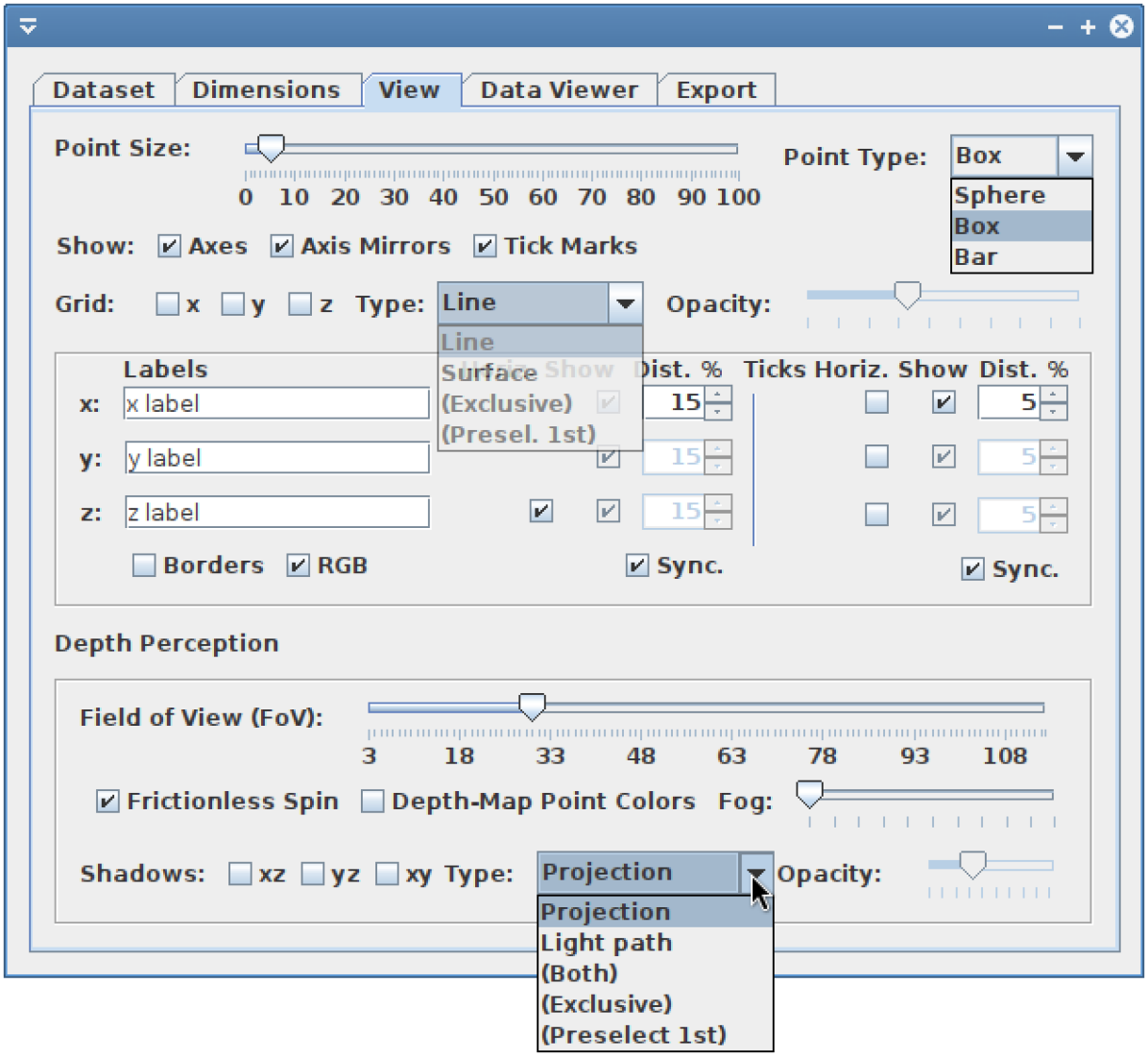Open the window menu icon in title bar
Viewport: 1148px width, 1056px height.
pyautogui.click(x=28, y=27)
